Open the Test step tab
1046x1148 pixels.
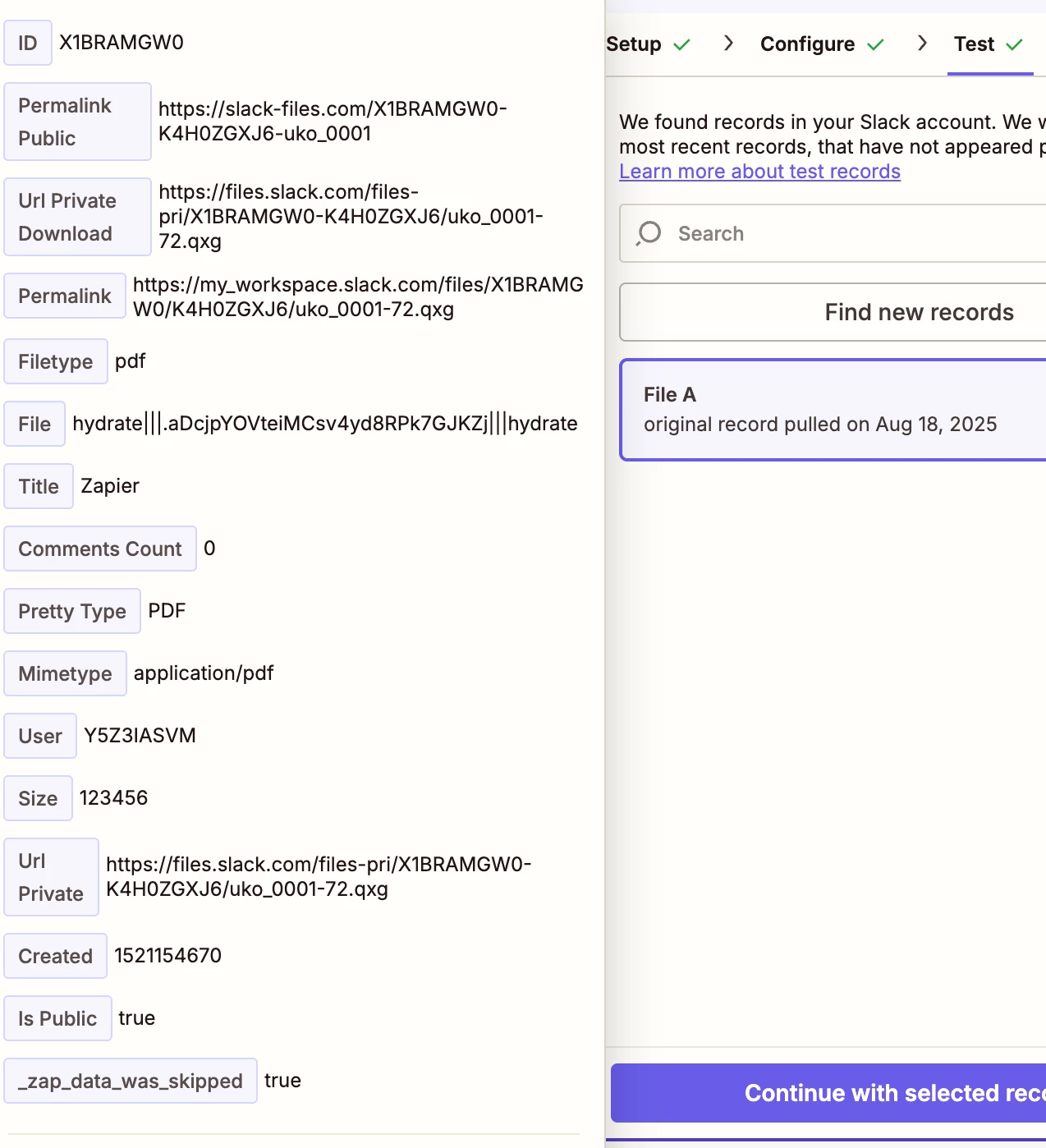pyautogui.click(x=974, y=44)
